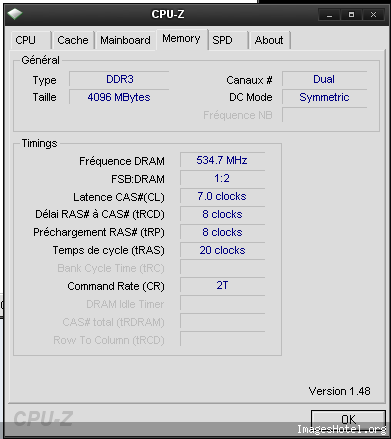The width and height of the screenshot is (391, 439).
Task: Click the 534.7 MHz DRAM frequency value
Action: click(x=222, y=160)
